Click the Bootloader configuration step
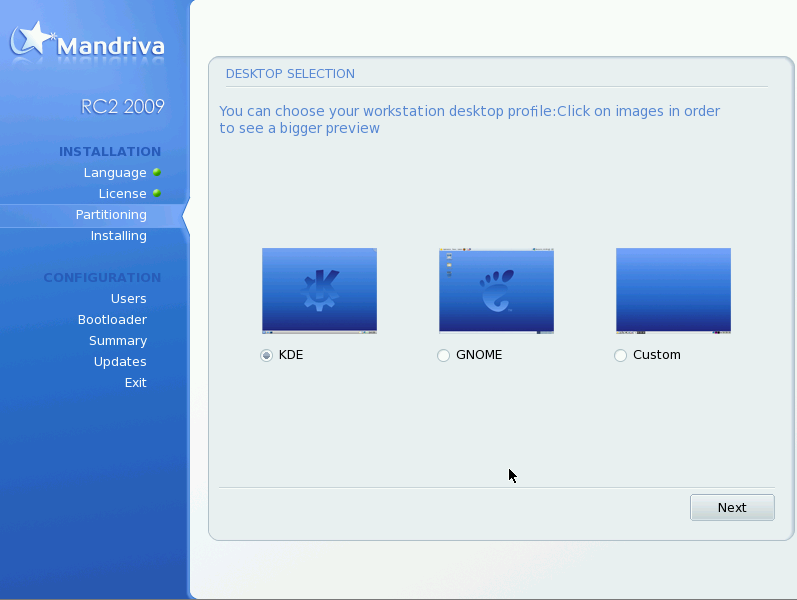 tap(112, 320)
